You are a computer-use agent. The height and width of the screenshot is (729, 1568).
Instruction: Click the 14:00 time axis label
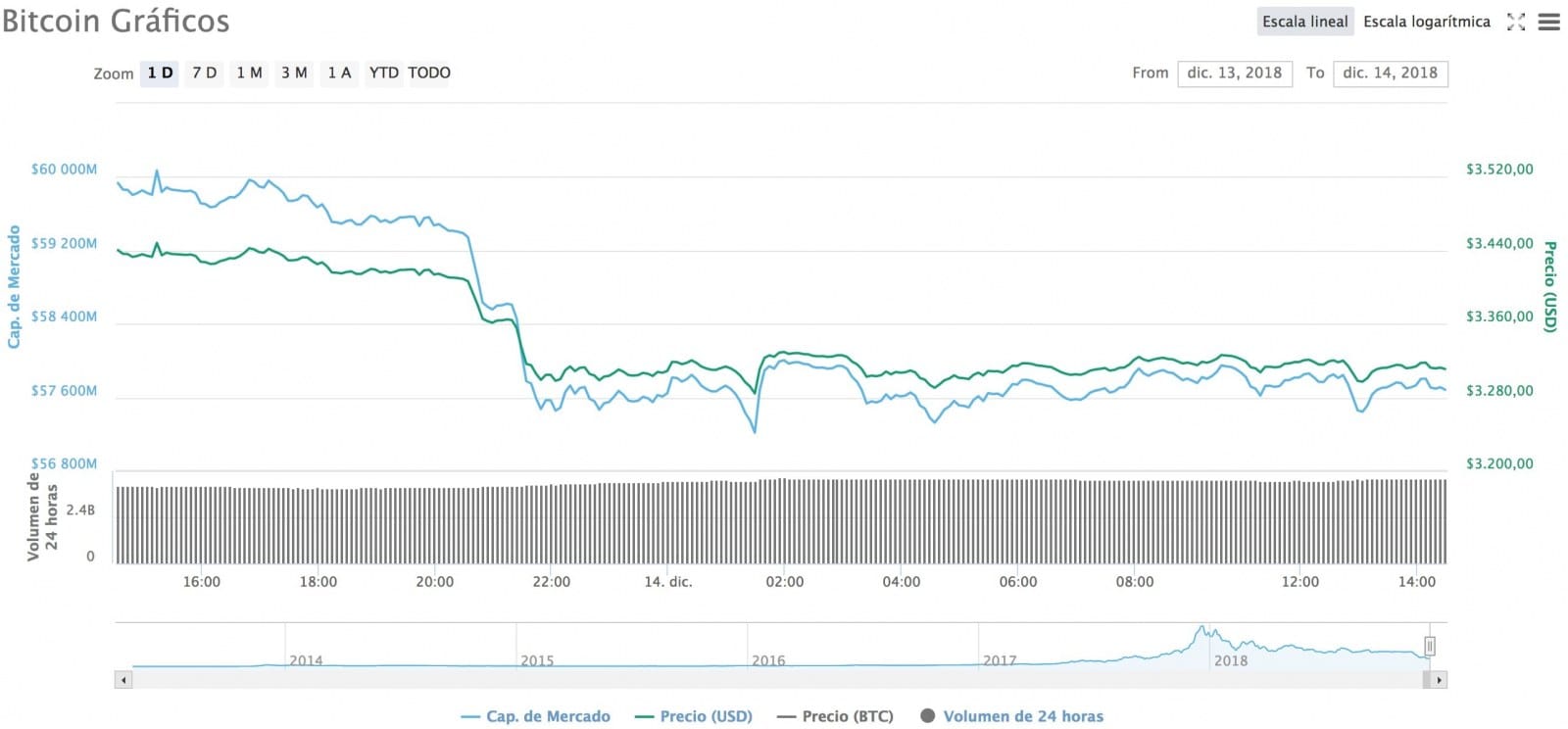point(1417,582)
